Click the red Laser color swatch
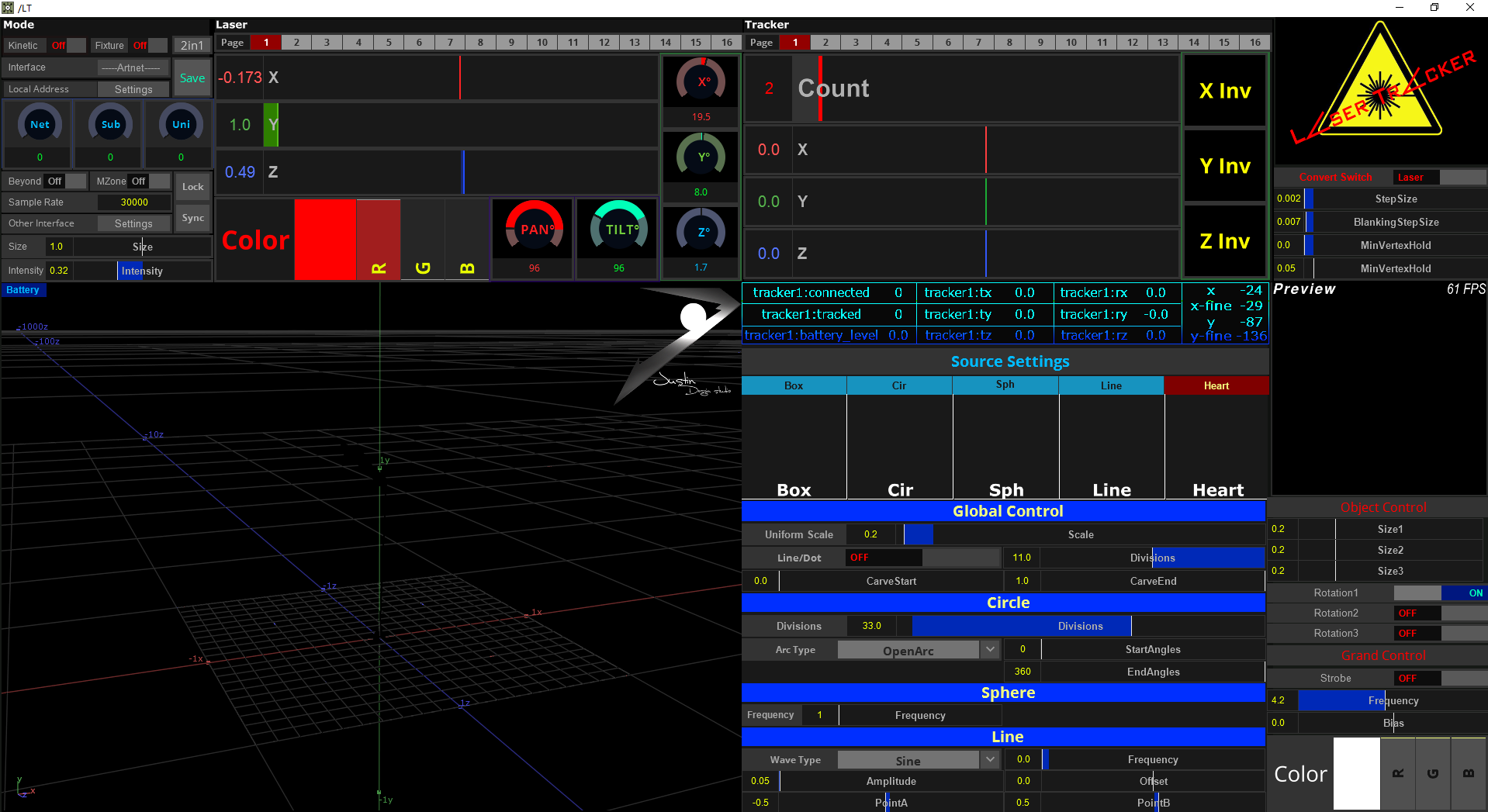 325,239
